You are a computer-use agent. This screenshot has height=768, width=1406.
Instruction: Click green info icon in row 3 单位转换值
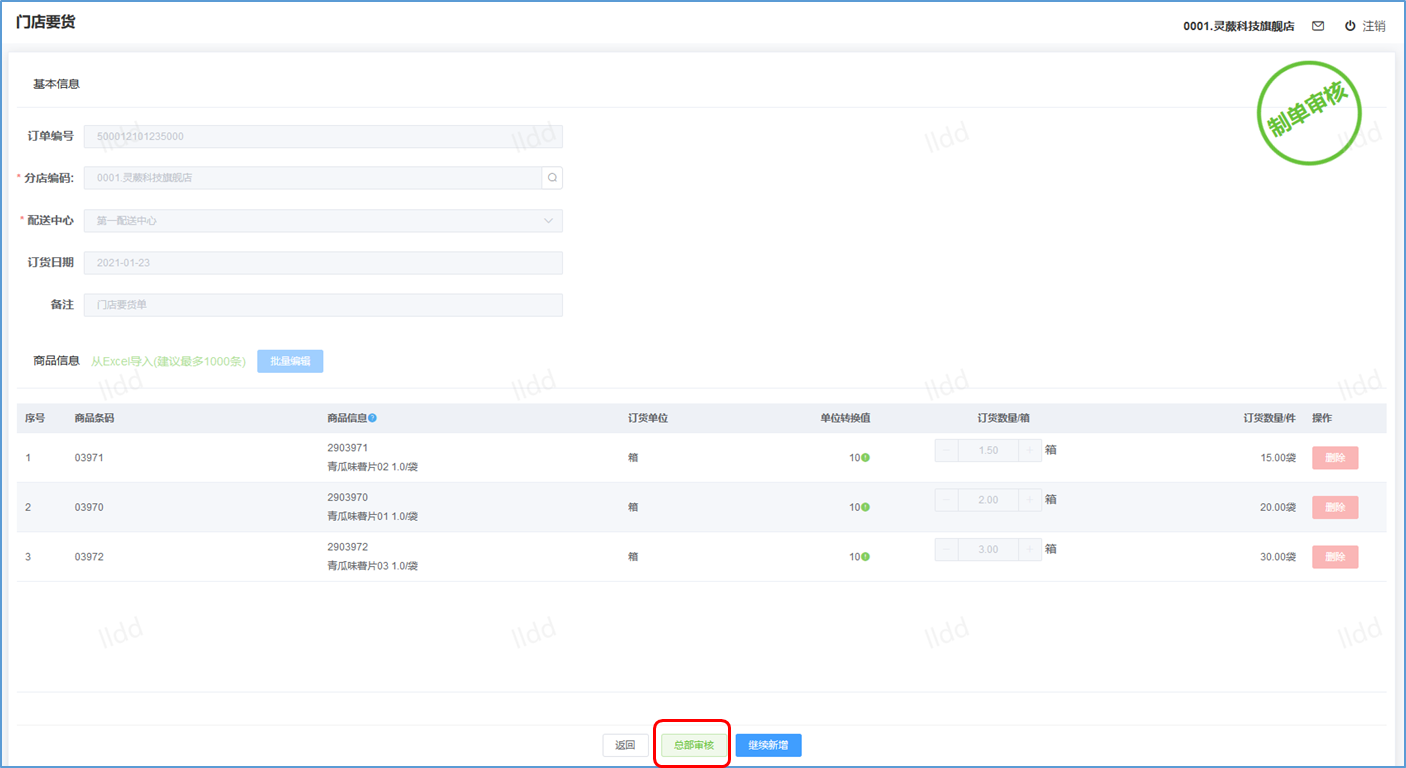[865, 557]
